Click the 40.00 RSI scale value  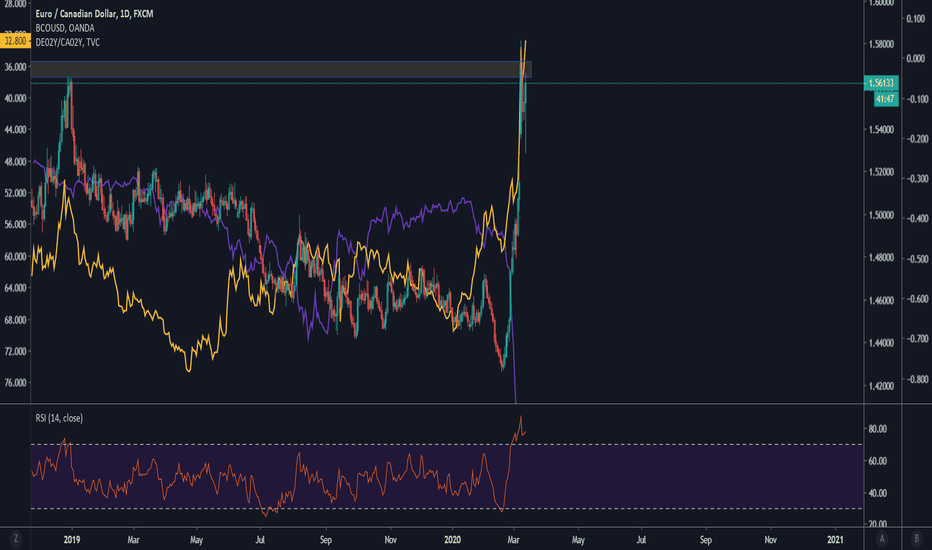(878, 493)
